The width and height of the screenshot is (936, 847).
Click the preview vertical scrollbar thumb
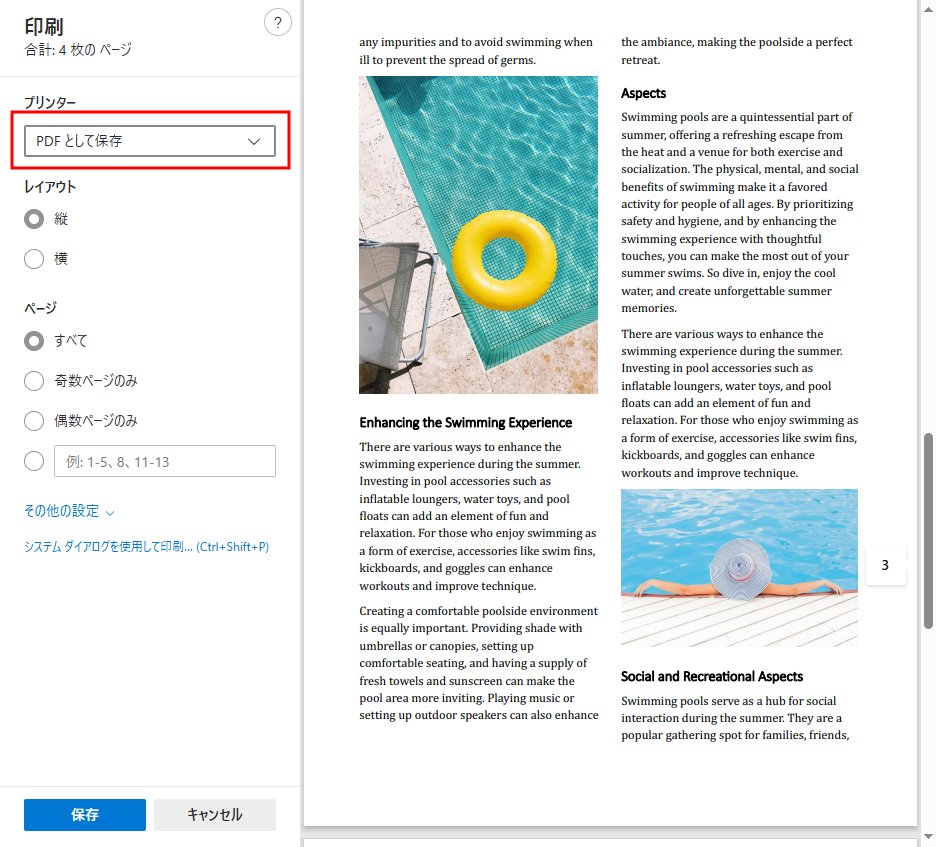pyautogui.click(x=928, y=530)
